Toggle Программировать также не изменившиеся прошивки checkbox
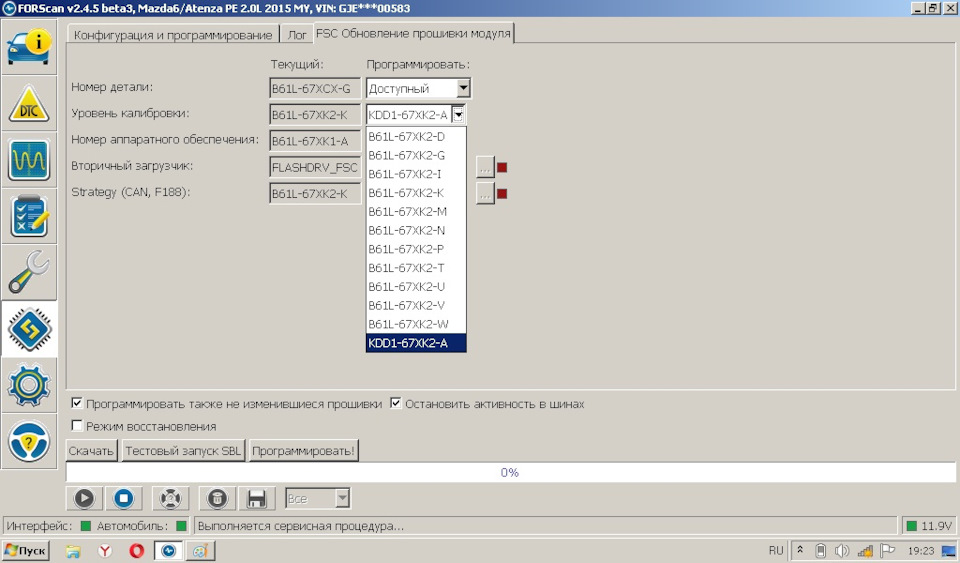Screen dimensions: 960x563 (x=77, y=403)
